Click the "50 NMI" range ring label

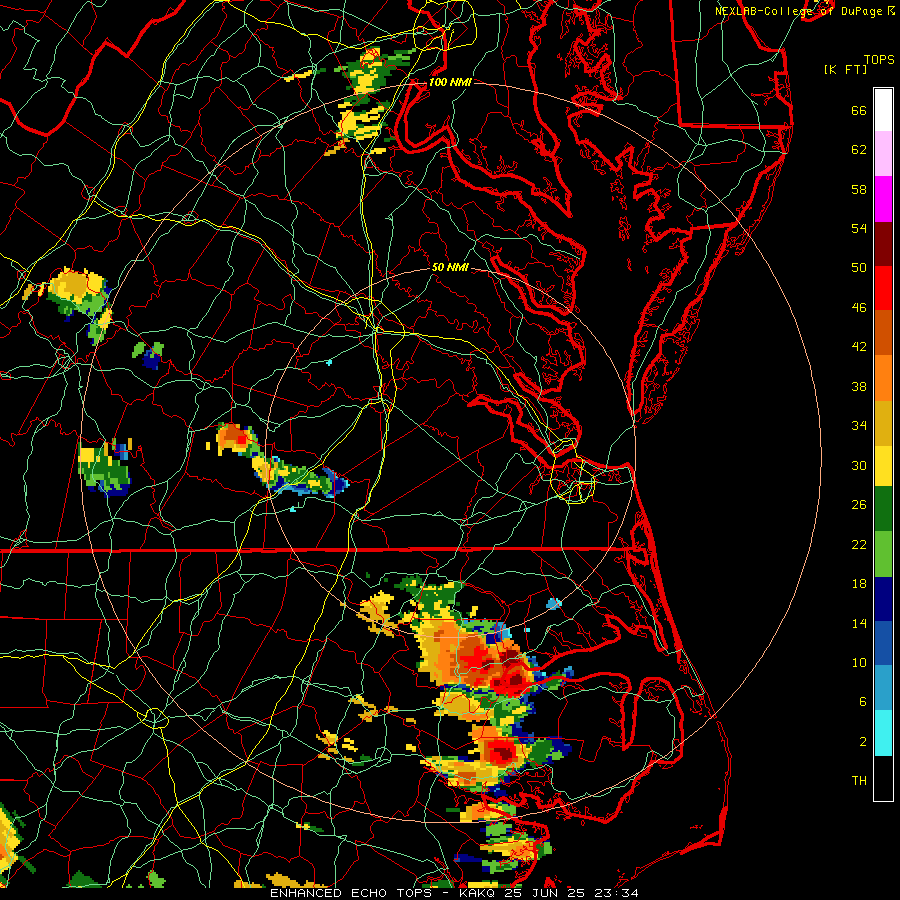point(451,267)
